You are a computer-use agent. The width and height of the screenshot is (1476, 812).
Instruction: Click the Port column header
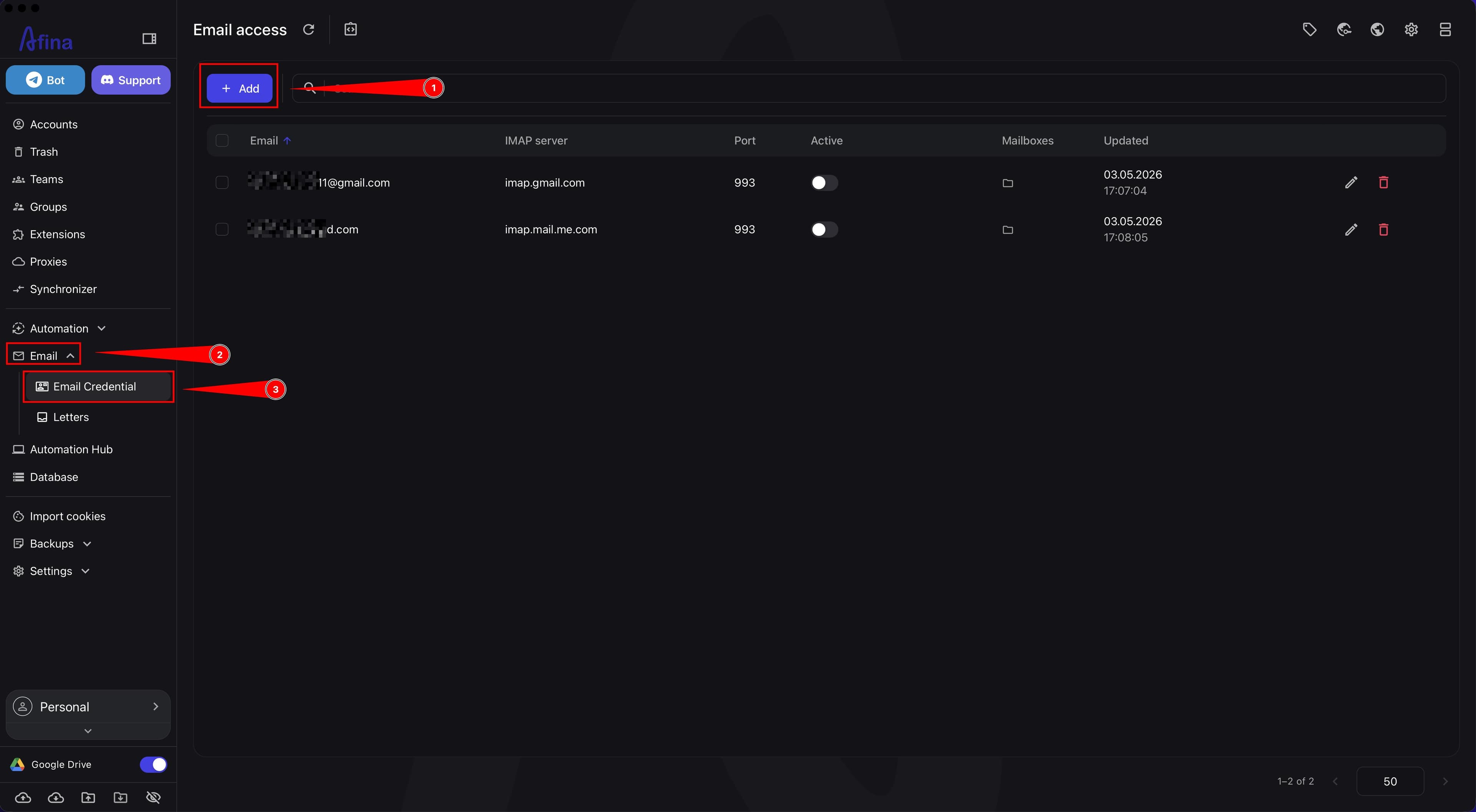point(744,140)
